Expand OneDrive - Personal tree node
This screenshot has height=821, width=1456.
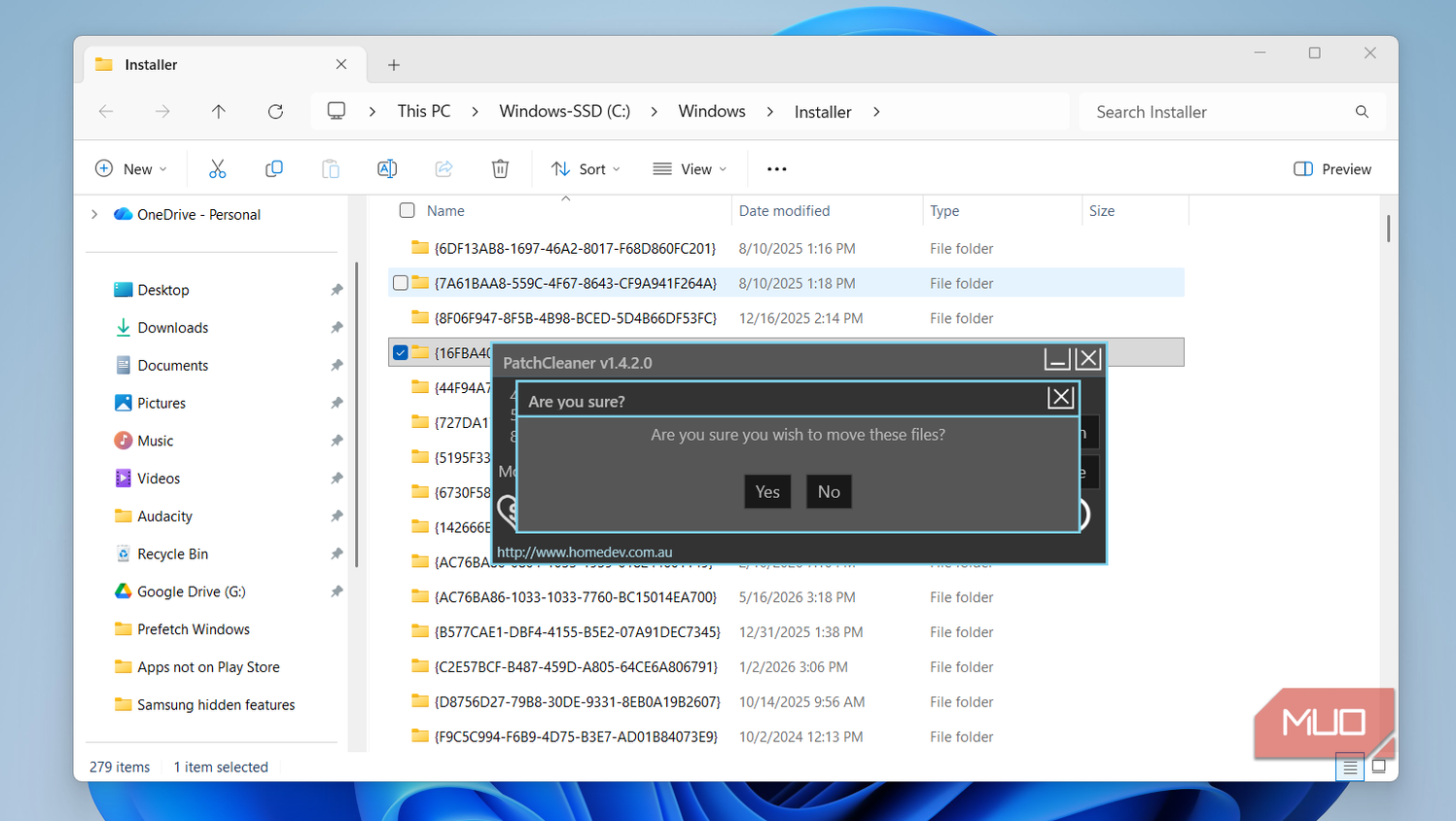pyautogui.click(x=94, y=214)
